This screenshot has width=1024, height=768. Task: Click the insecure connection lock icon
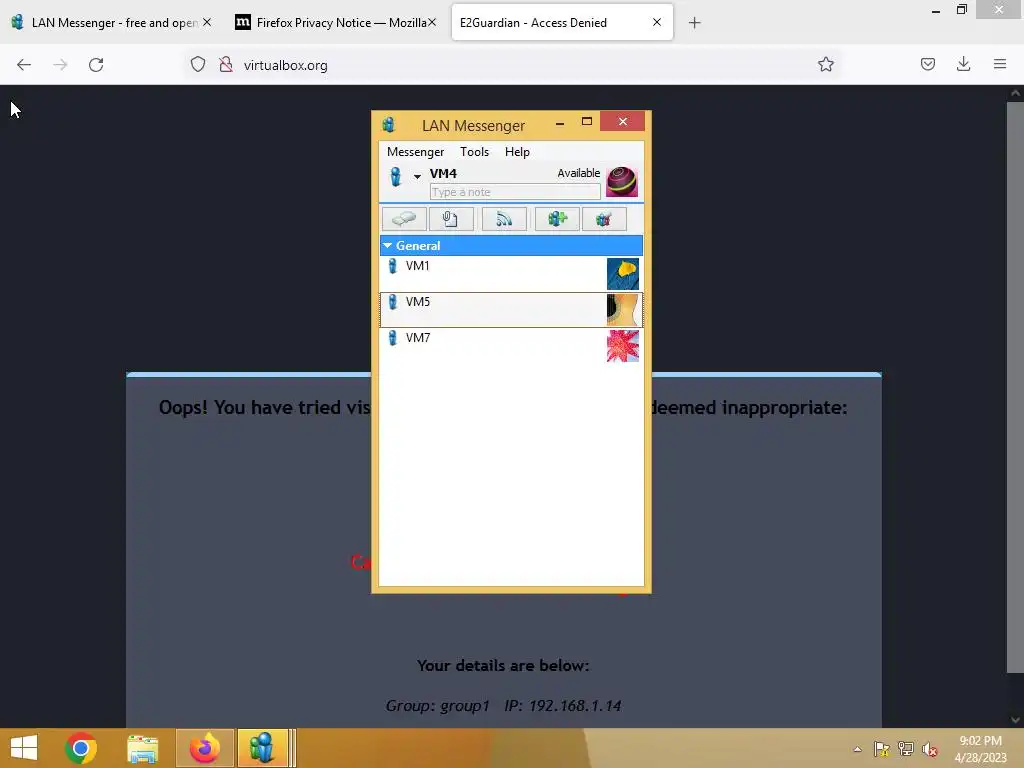pos(226,65)
